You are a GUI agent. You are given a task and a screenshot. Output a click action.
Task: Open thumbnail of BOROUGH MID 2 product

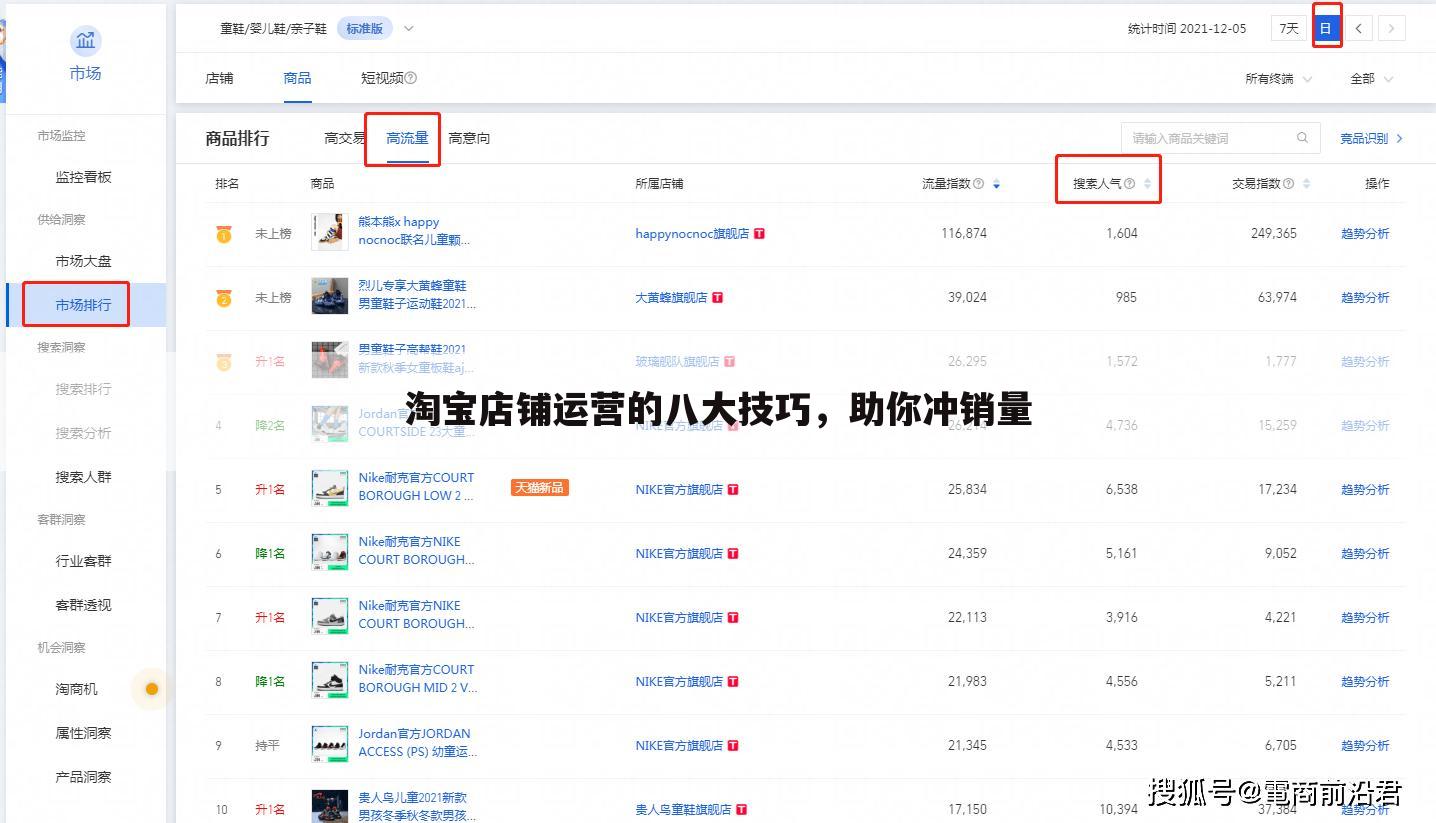tap(330, 680)
